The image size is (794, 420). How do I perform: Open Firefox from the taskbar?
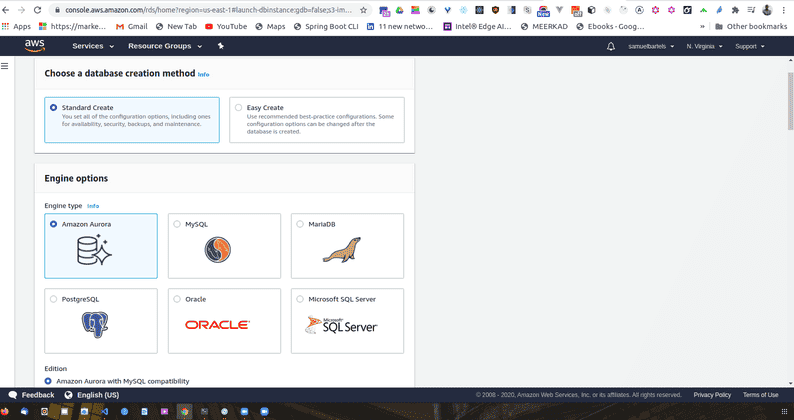click(5, 412)
